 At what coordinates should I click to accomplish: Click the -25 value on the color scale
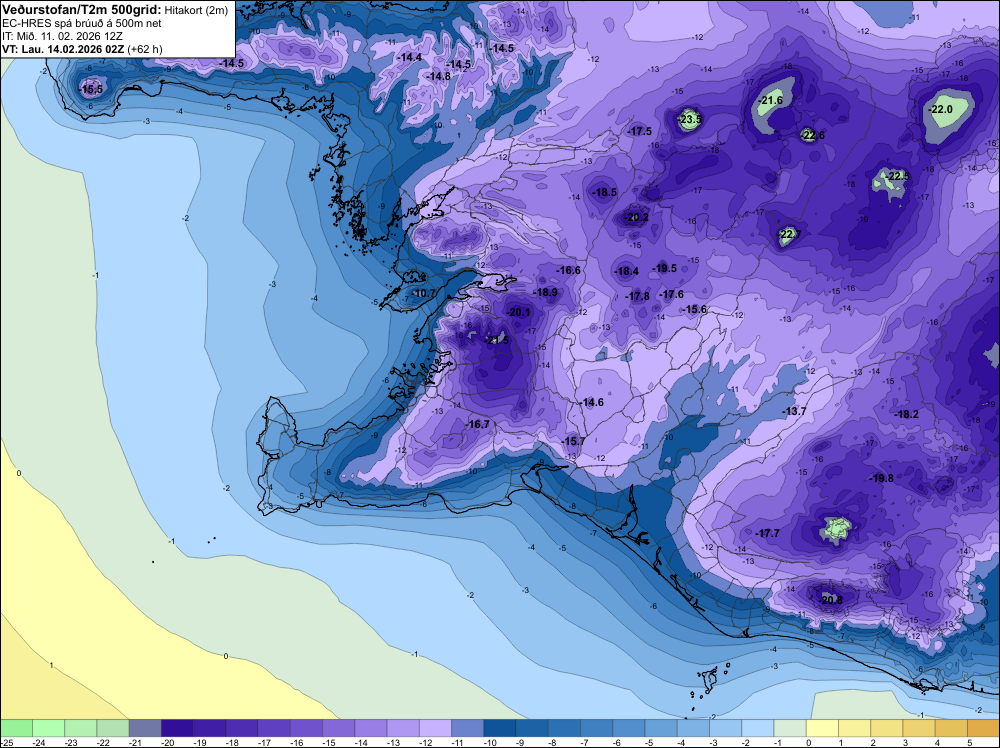(x=6, y=742)
